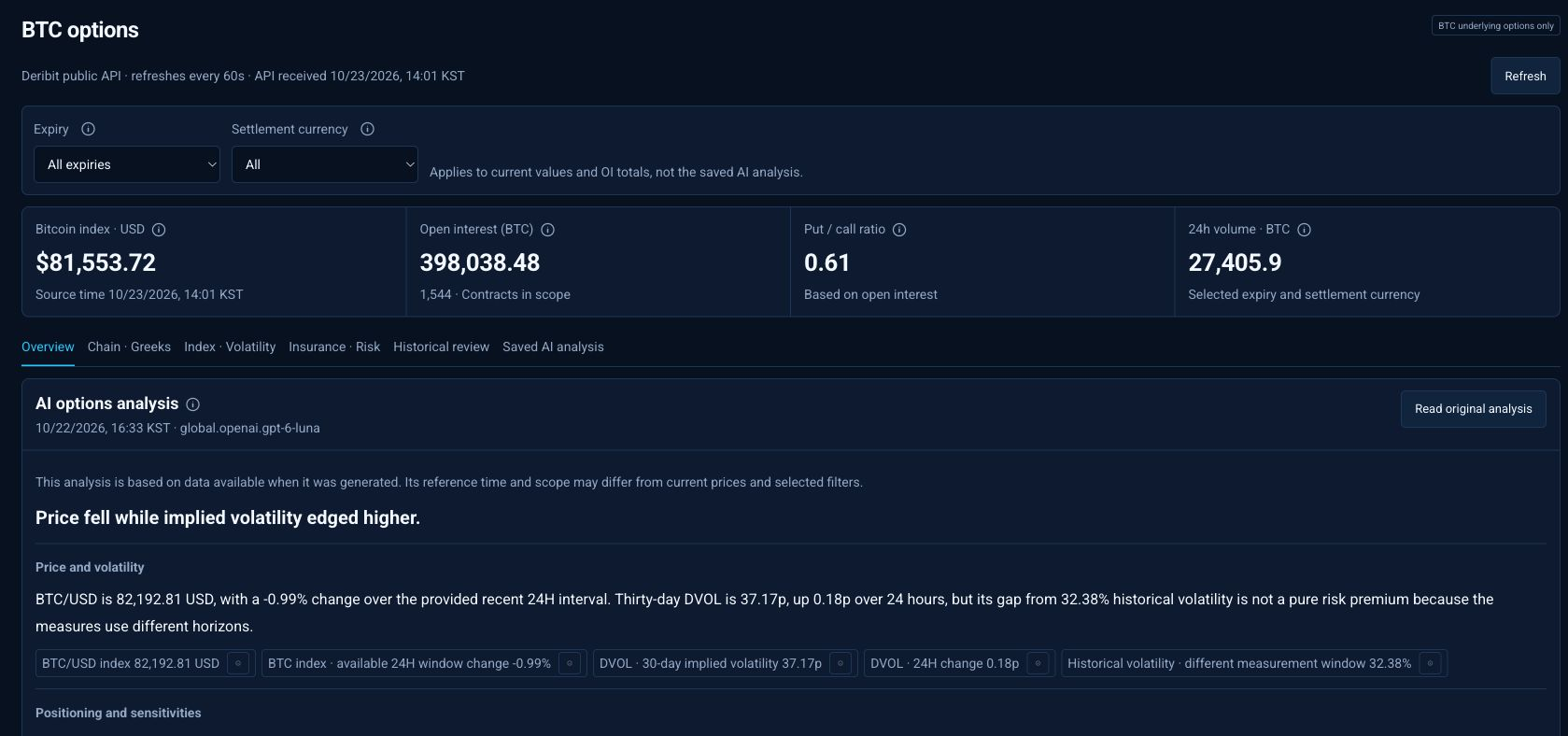Click the icon in the DVOL 24H change chip
The image size is (1568, 736).
(1038, 663)
